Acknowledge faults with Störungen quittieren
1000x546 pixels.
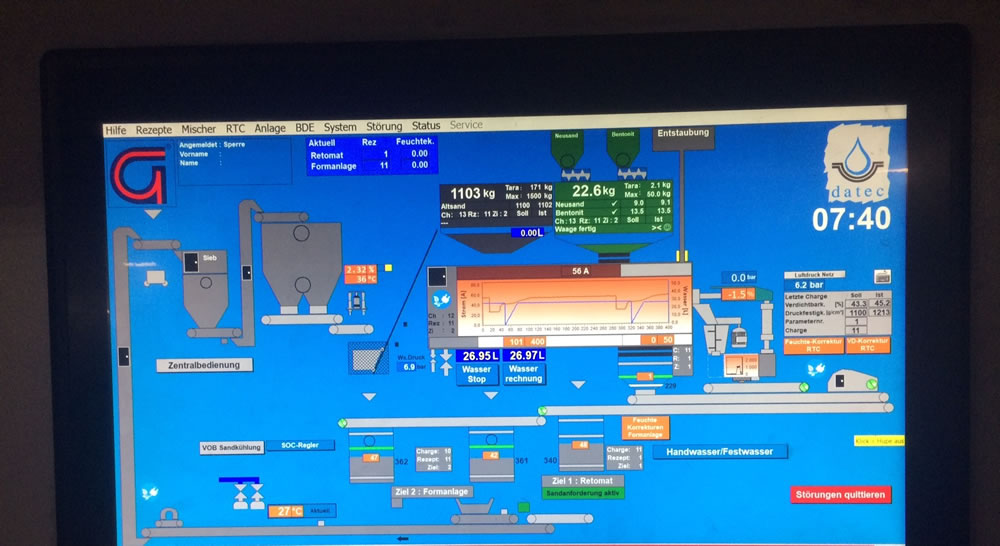(x=841, y=494)
